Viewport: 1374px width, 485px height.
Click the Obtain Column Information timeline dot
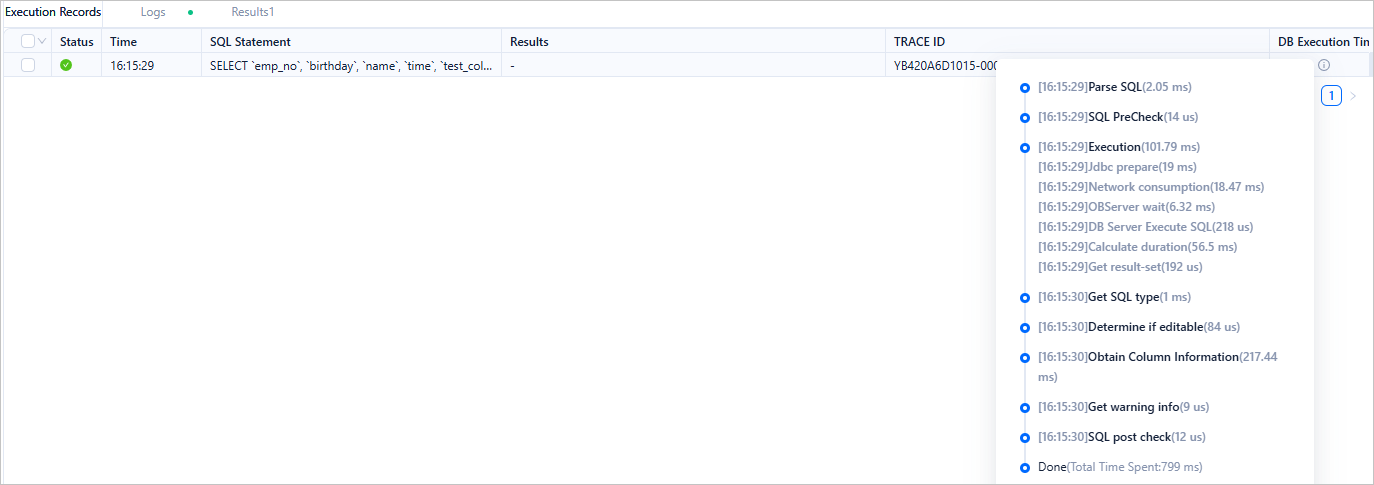click(x=1024, y=358)
